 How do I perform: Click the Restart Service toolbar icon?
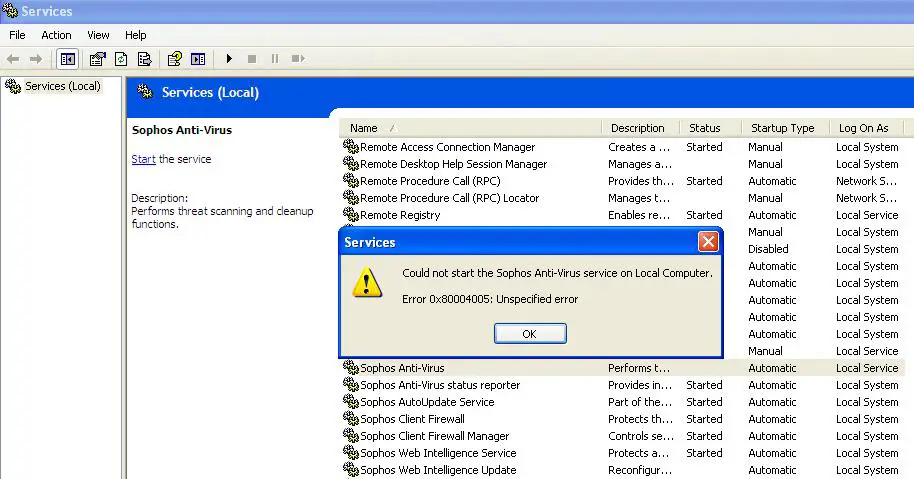pos(298,59)
